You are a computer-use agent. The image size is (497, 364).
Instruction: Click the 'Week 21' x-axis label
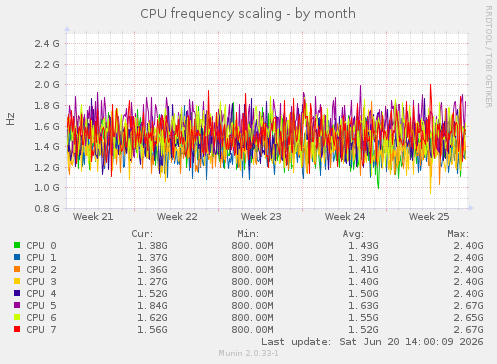93,217
